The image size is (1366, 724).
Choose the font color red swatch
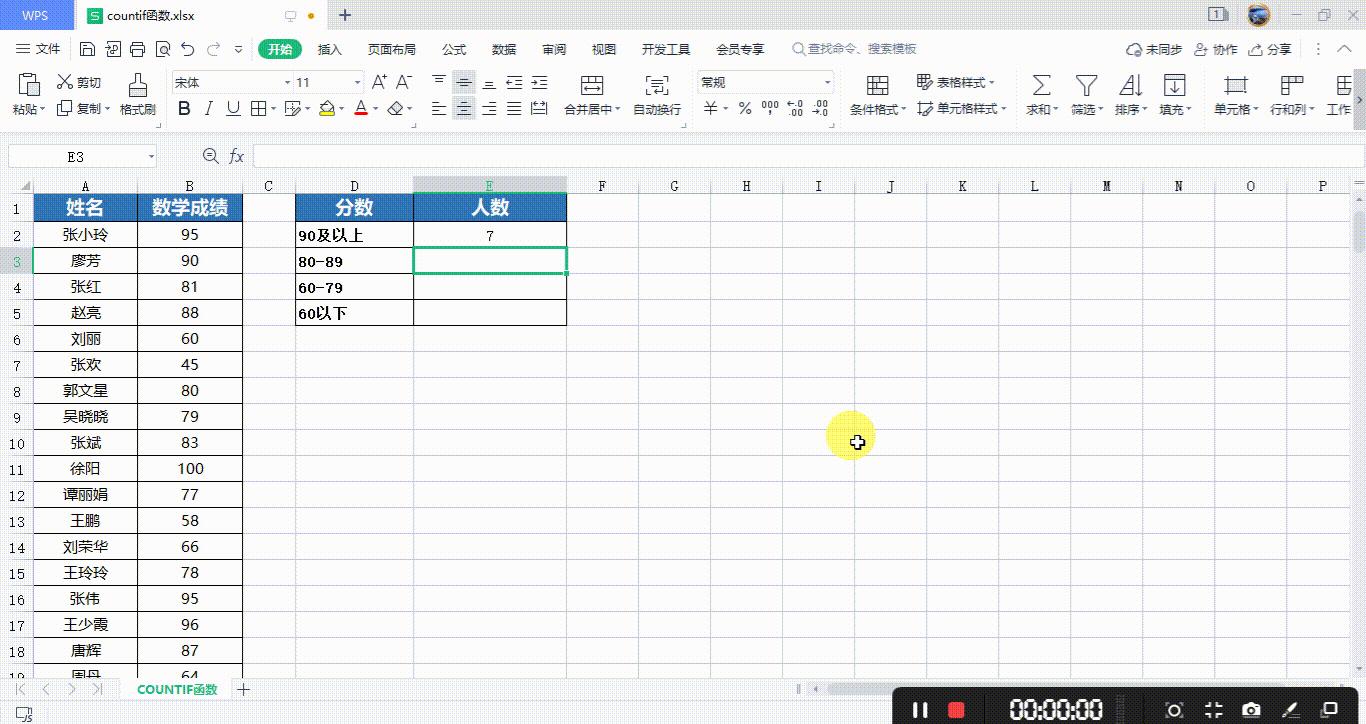click(x=361, y=108)
